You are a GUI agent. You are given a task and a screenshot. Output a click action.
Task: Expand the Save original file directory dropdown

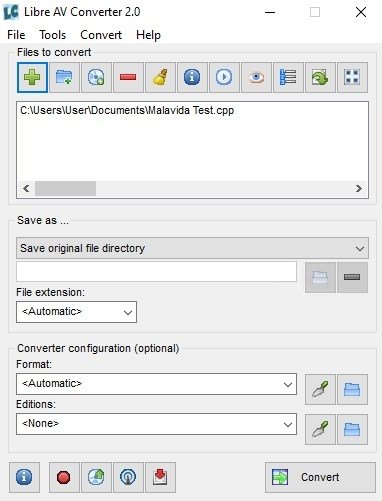[192, 248]
